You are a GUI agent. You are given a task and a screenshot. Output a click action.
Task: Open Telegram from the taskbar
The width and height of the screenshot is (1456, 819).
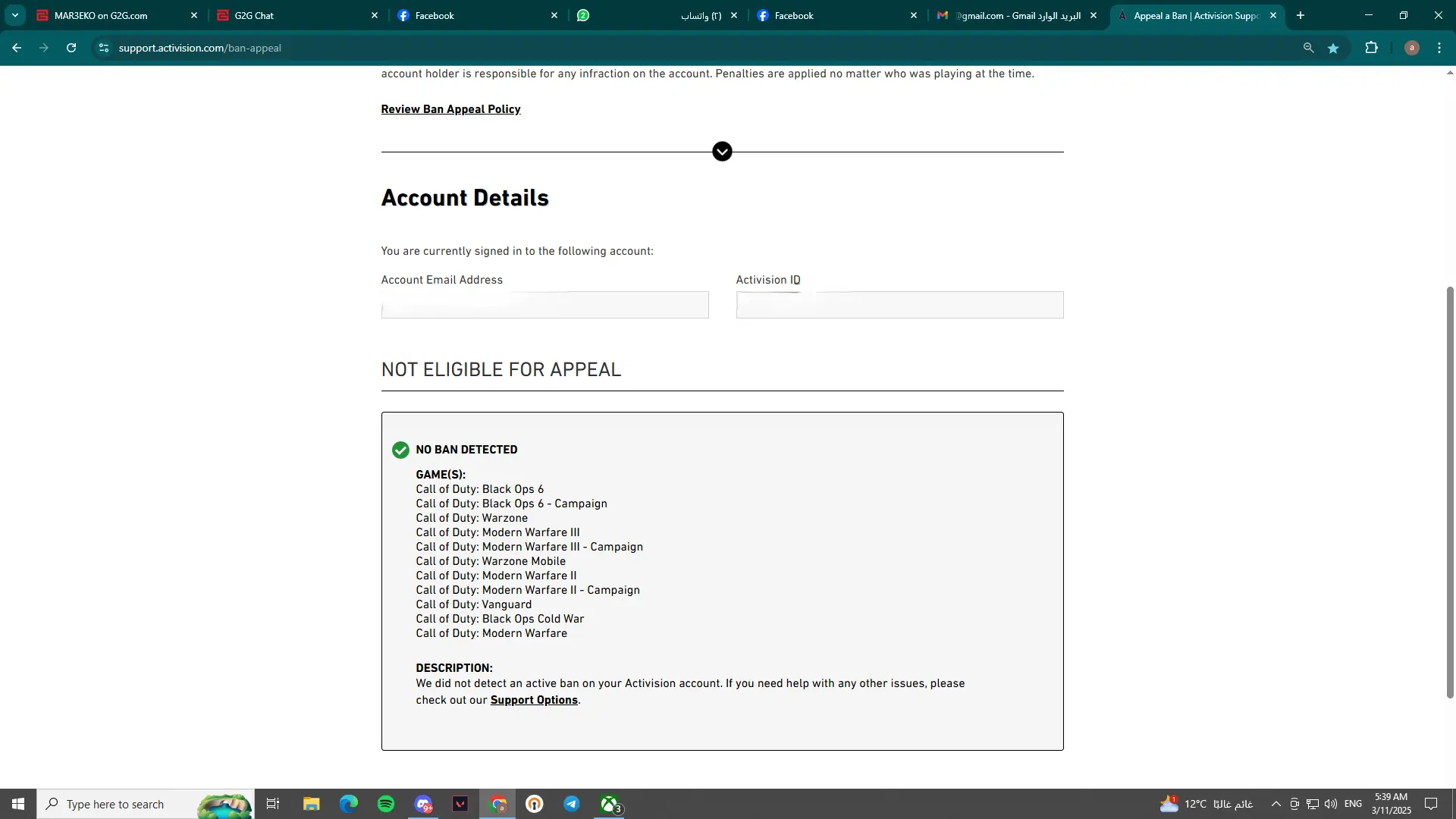pyautogui.click(x=572, y=804)
